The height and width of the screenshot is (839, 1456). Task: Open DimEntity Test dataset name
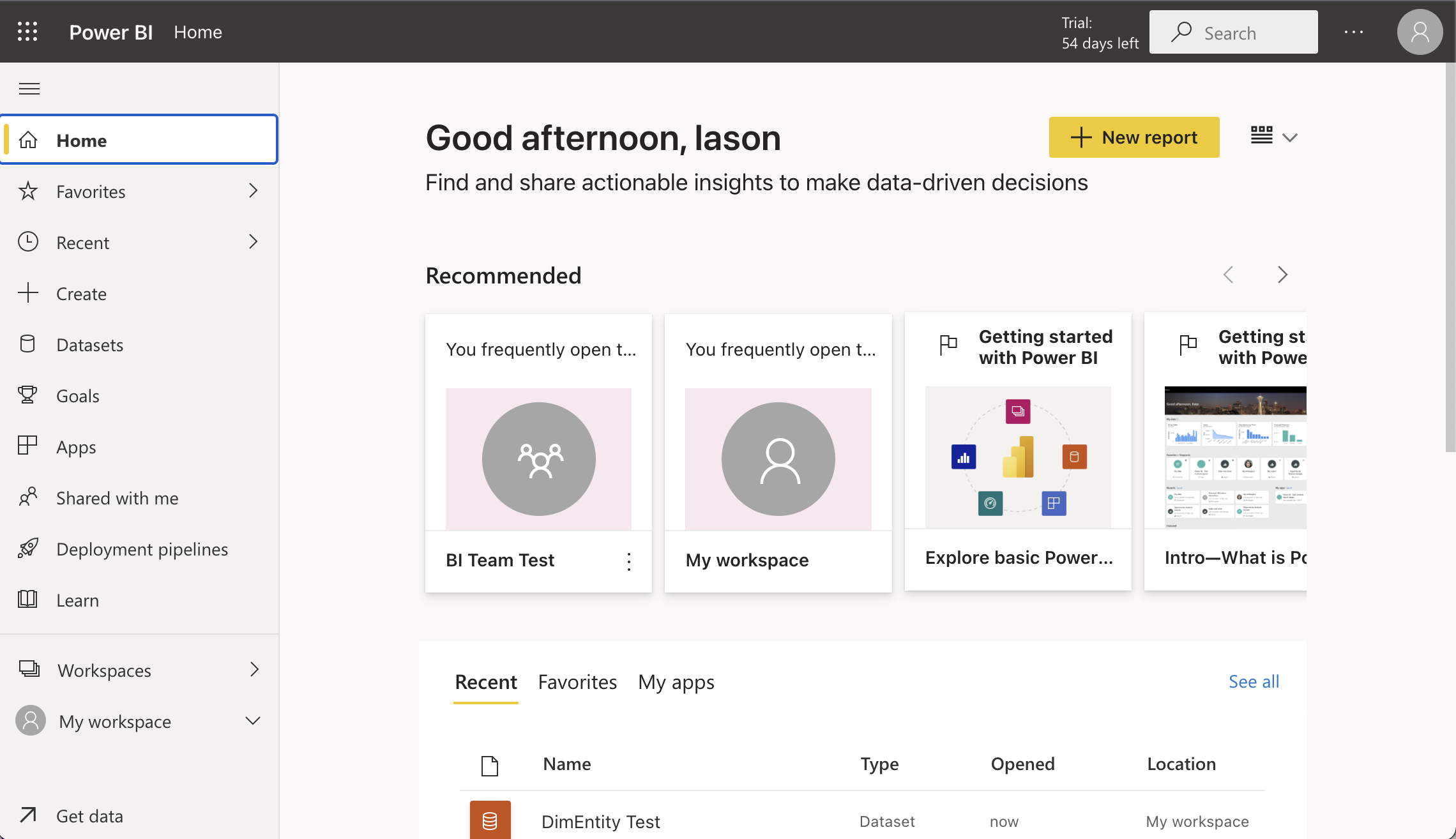601,822
